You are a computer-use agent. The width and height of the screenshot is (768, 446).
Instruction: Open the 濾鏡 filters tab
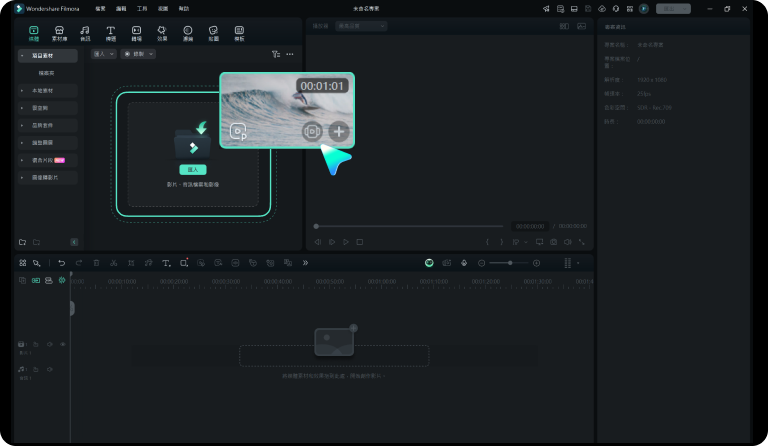[188, 33]
